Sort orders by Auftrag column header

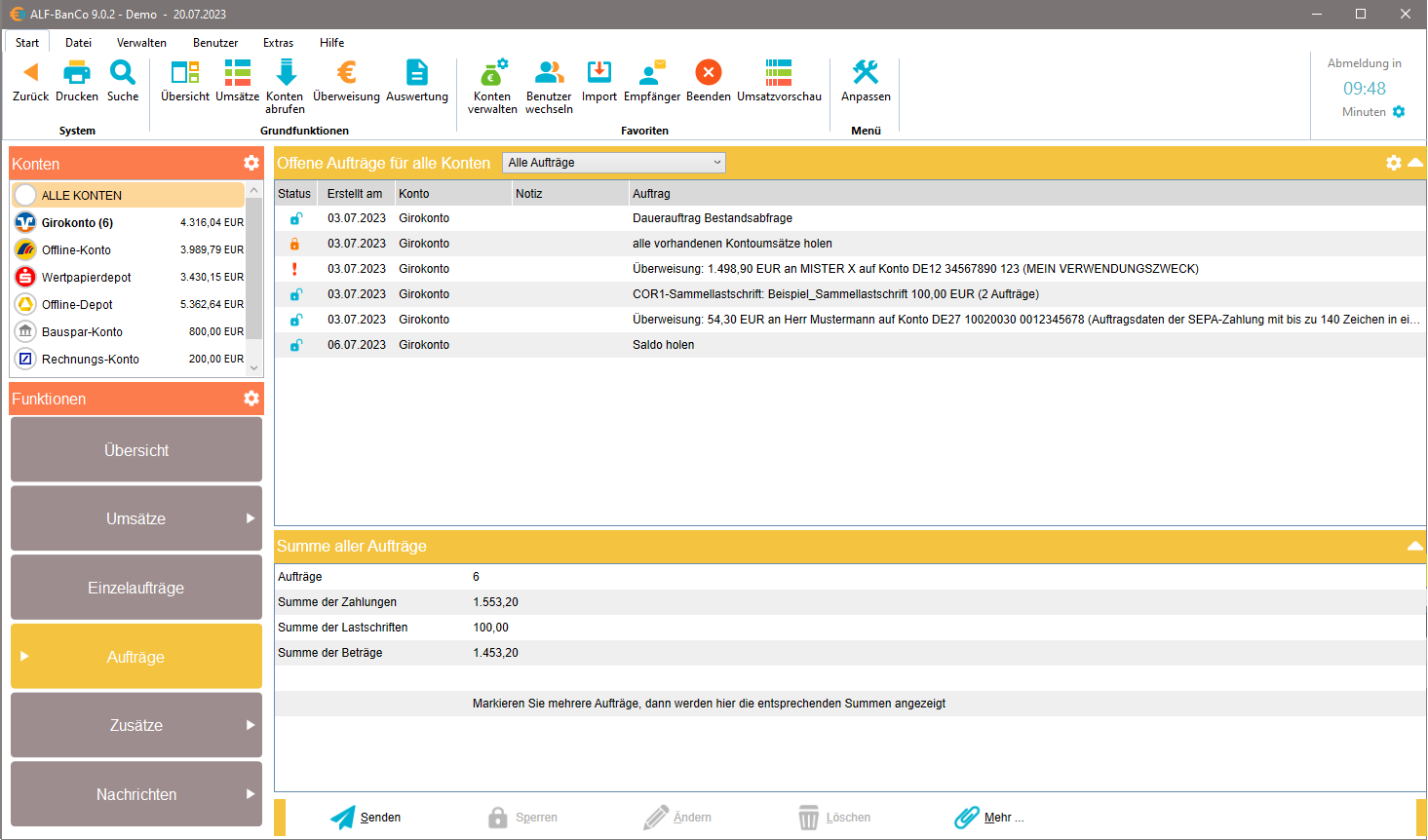tap(1027, 194)
